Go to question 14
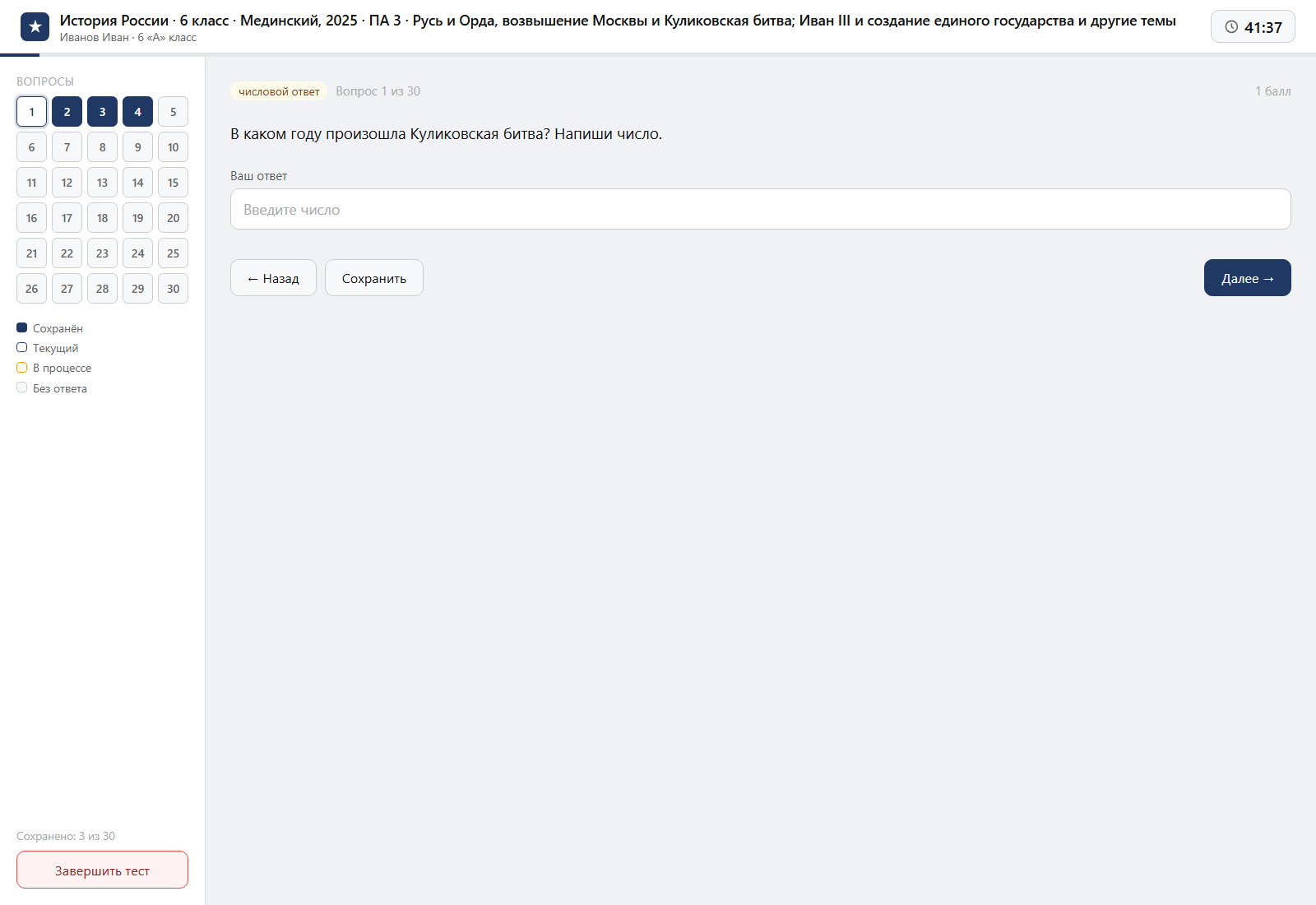This screenshot has height=905, width=1316. click(x=137, y=183)
